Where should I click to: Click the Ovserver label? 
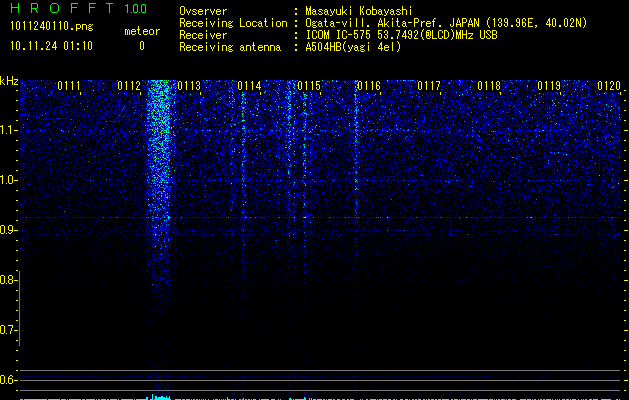coord(203,11)
